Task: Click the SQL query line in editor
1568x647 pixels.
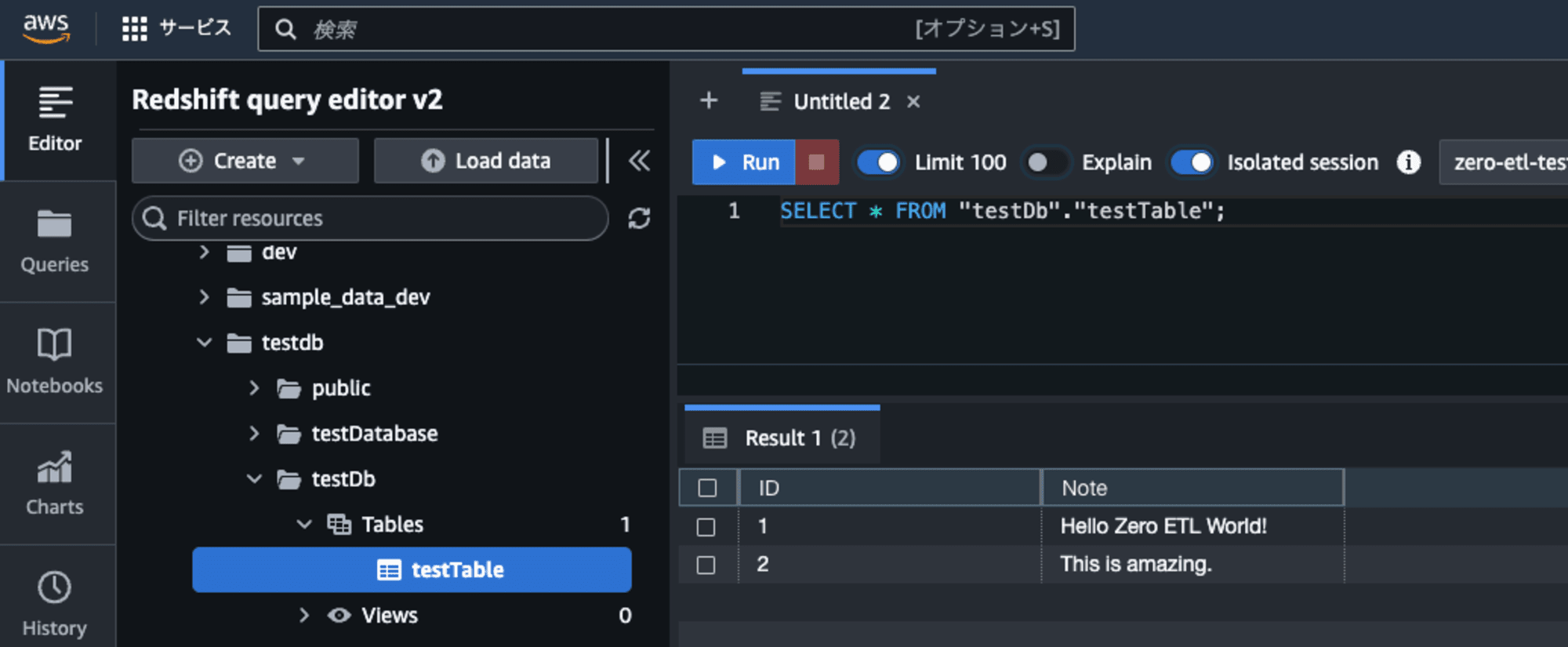Action: [x=1002, y=211]
